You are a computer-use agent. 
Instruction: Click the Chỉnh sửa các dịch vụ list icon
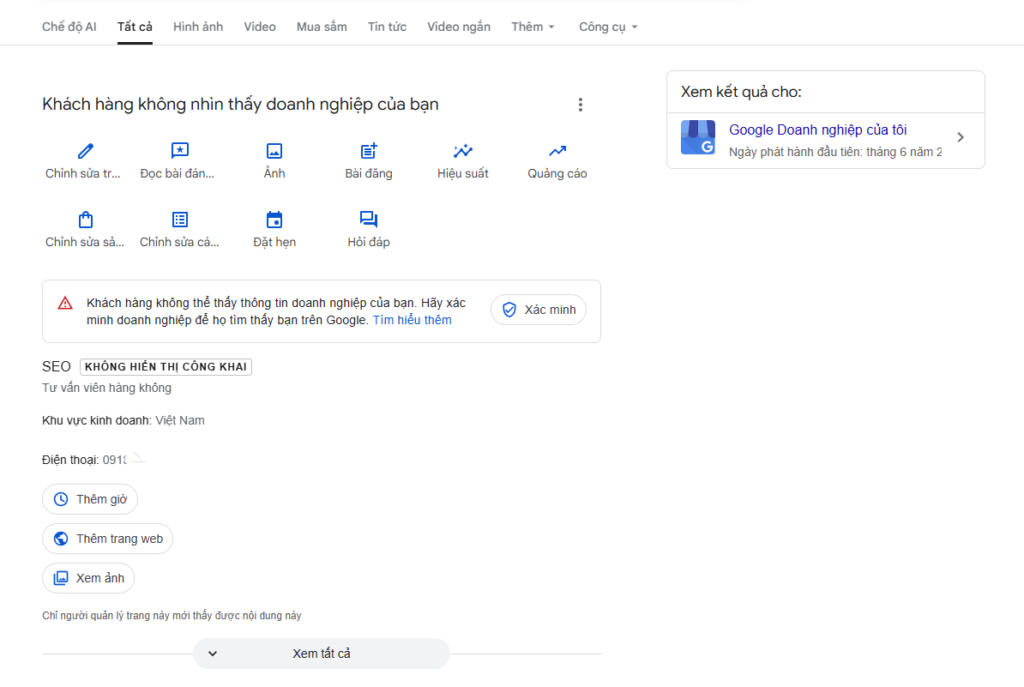[x=179, y=220]
